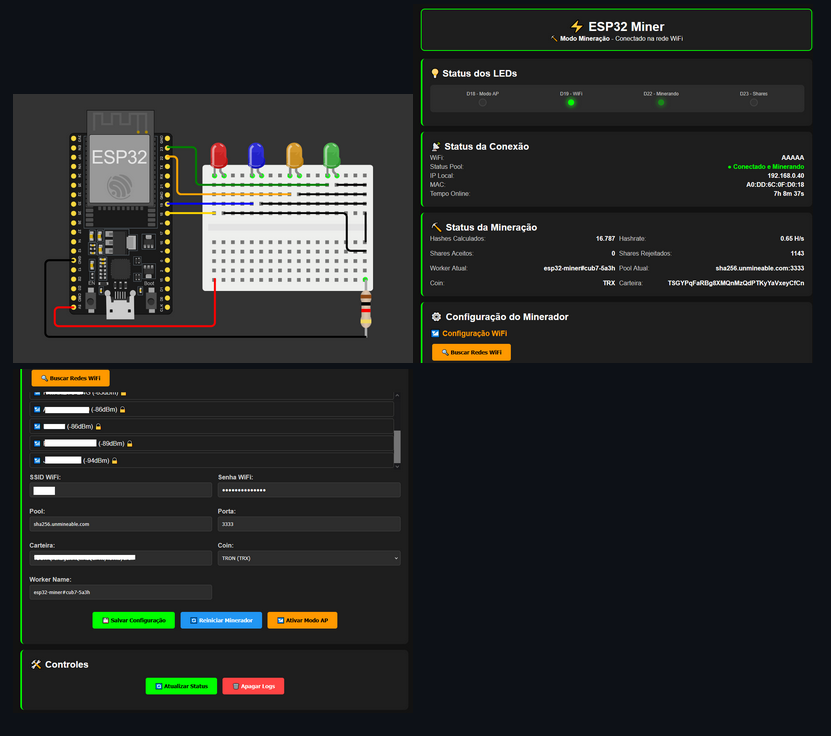Click the resistor beside the breadboard
Image resolution: width=831 pixels, height=736 pixels.
point(366,309)
